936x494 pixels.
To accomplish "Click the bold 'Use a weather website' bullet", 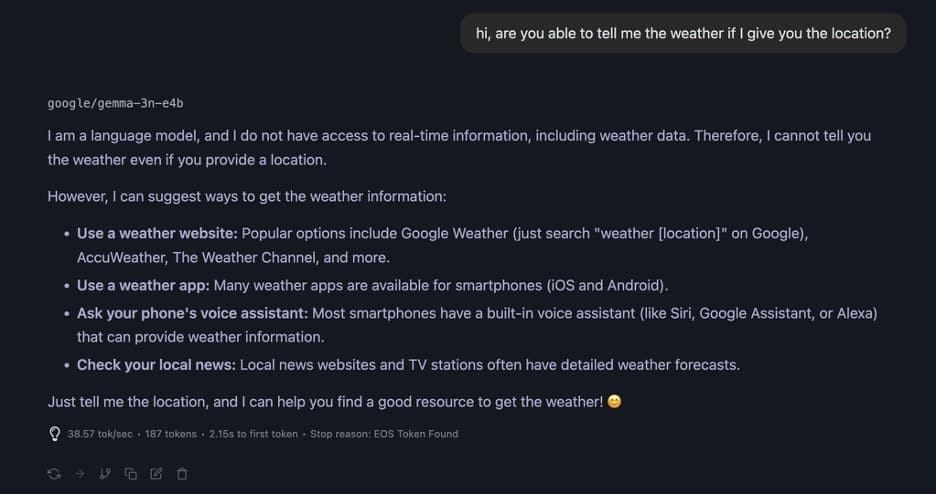I will pos(157,233).
